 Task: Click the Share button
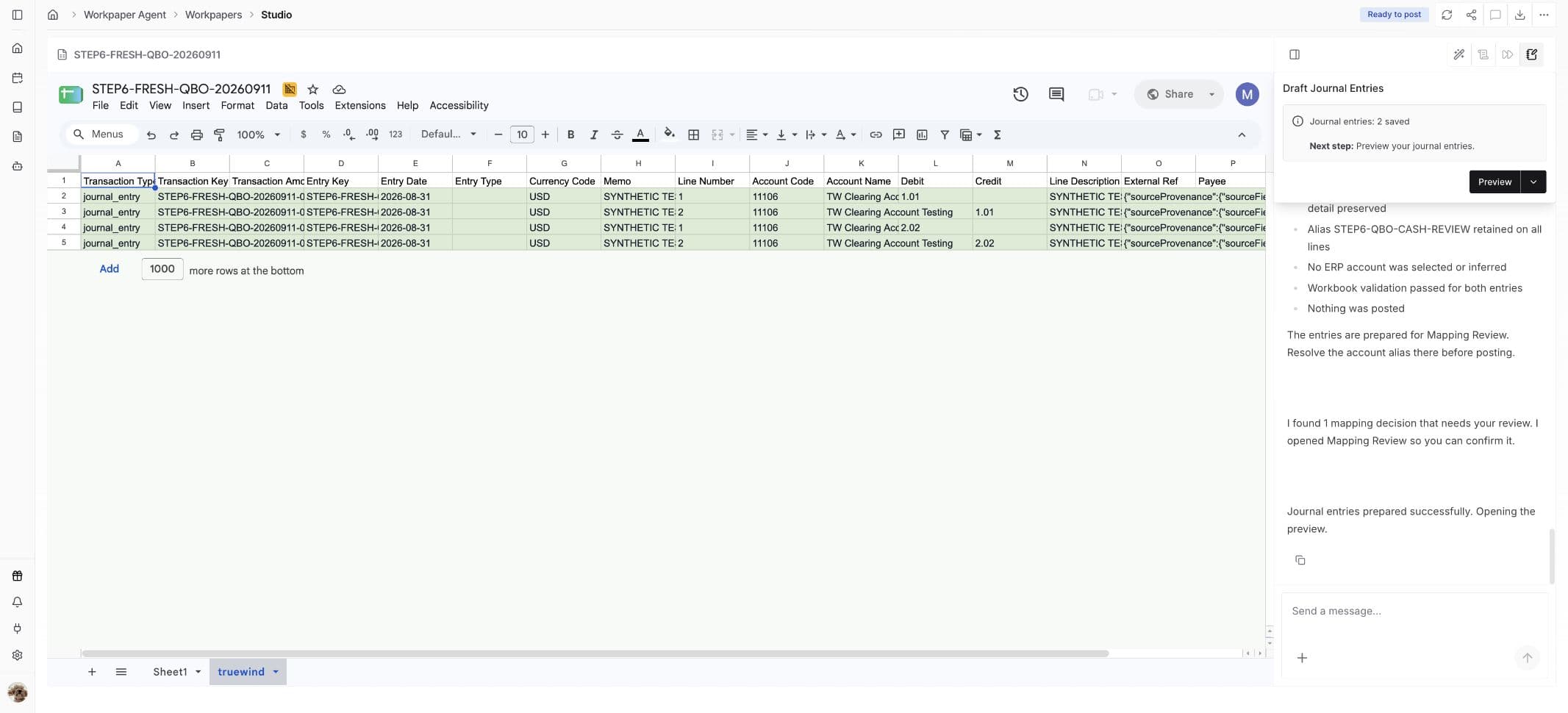1170,94
